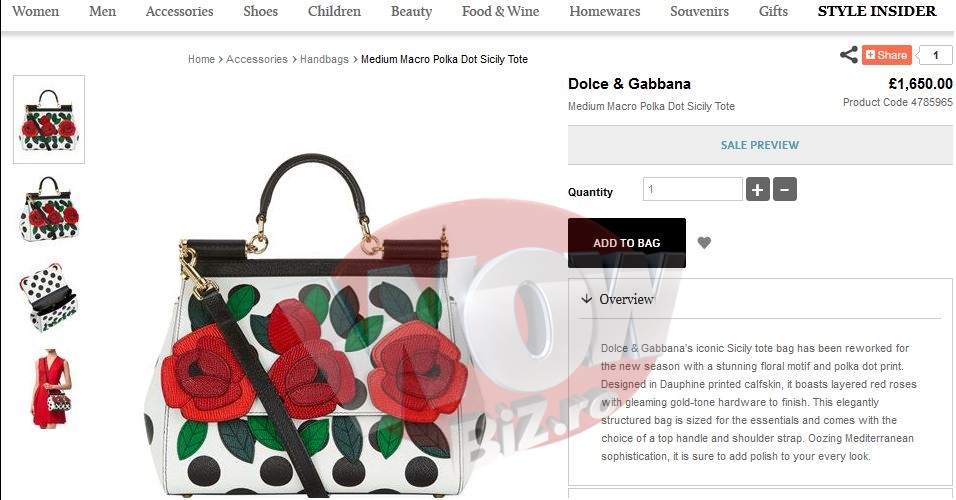Image resolution: width=956 pixels, height=500 pixels.
Task: Add item to wishlist with heart icon
Action: 704,243
